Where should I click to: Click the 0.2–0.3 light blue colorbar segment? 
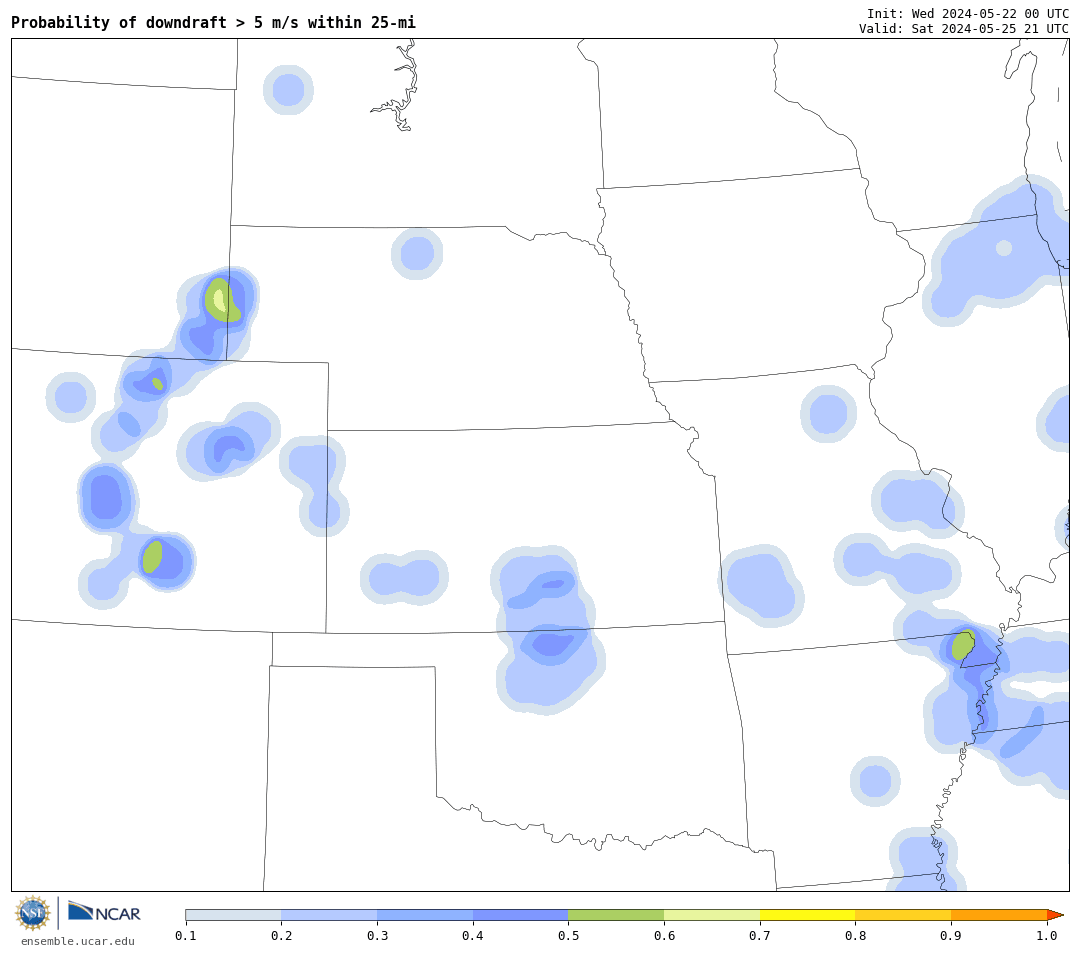329,915
